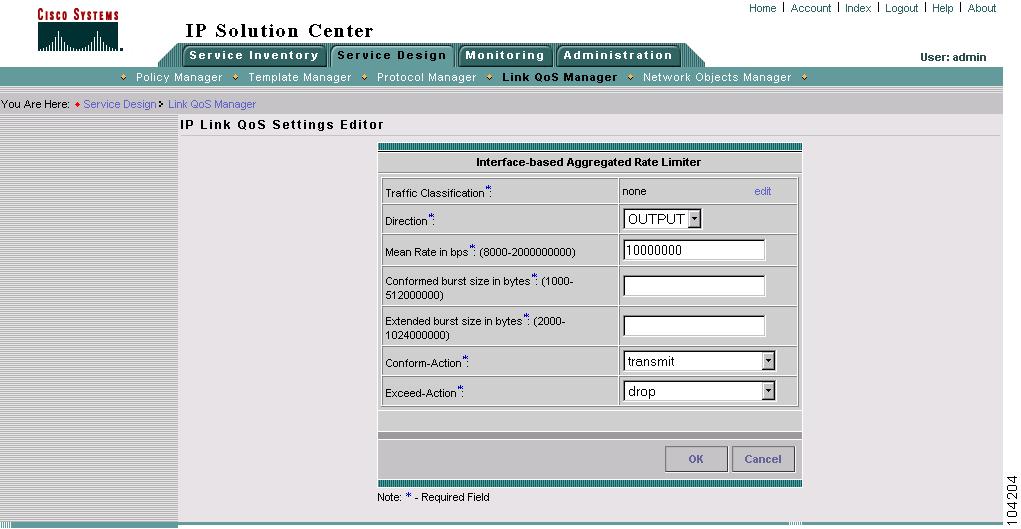Focus the Conformed burst size field

pos(694,286)
